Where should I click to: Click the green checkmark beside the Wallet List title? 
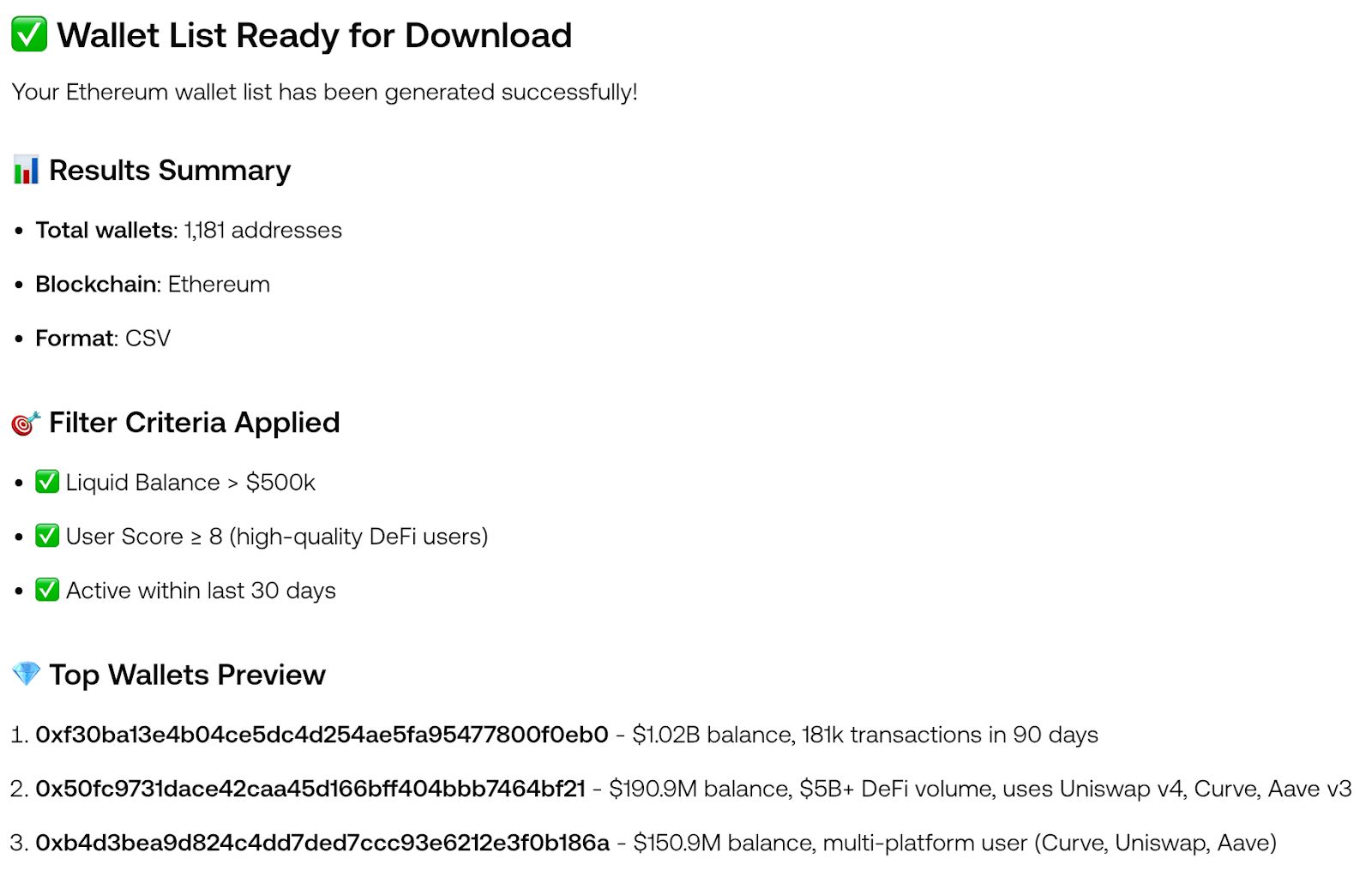[x=29, y=35]
